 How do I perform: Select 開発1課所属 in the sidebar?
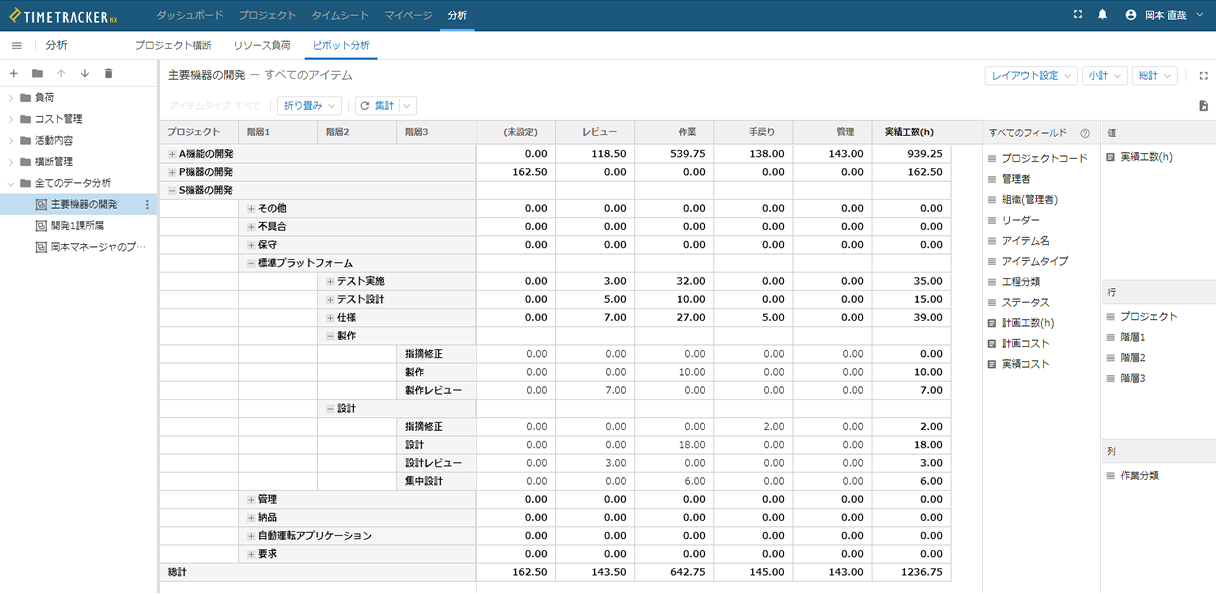click(83, 226)
